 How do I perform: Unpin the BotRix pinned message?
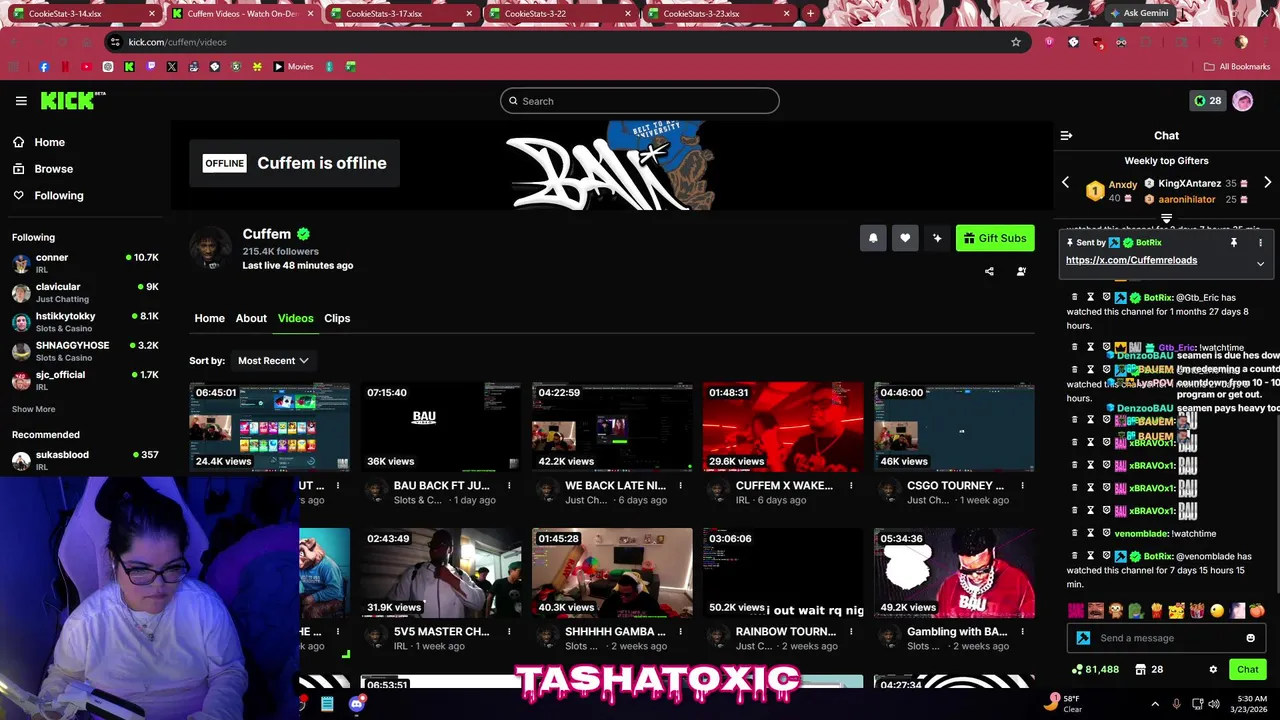click(1234, 243)
